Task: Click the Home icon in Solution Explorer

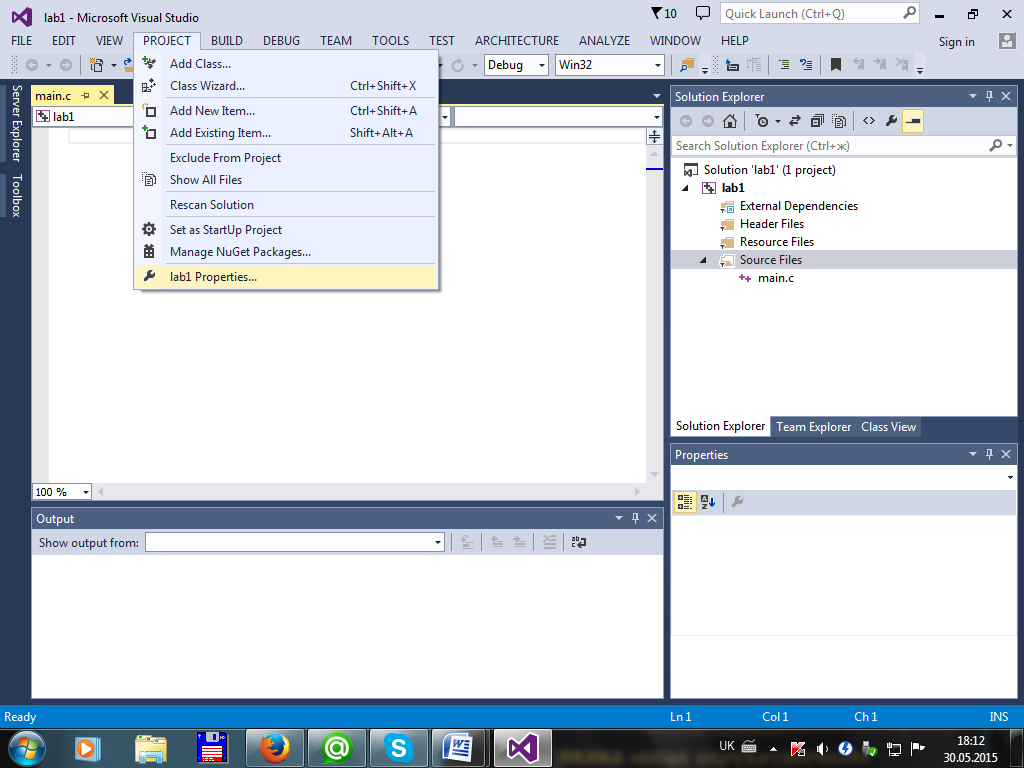Action: coord(730,121)
